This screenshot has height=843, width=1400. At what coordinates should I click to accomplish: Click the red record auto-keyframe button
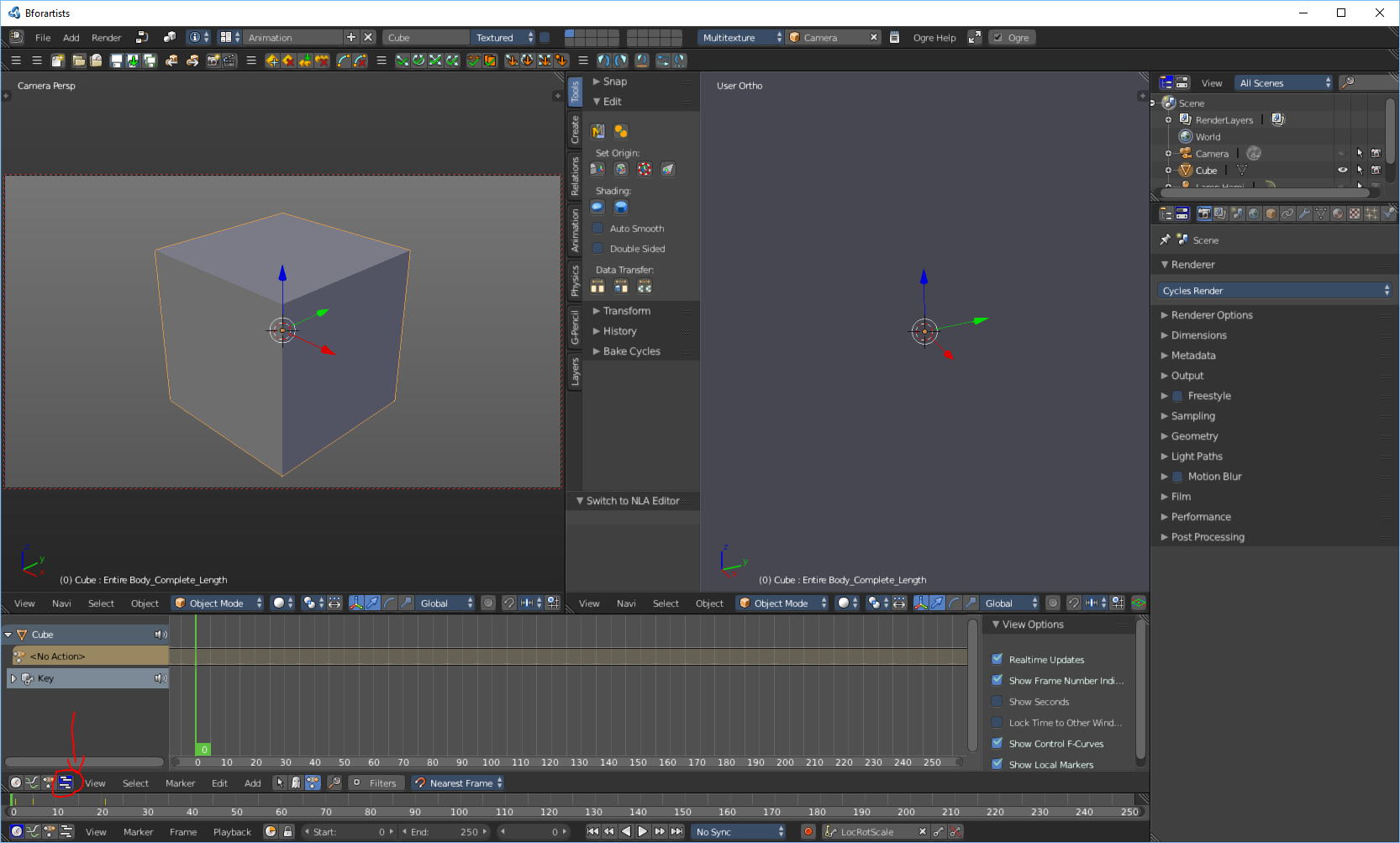[x=808, y=832]
